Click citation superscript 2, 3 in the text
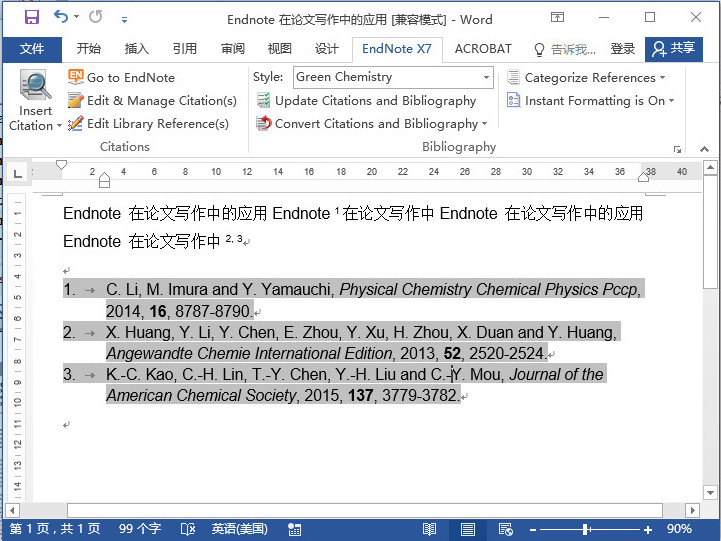 click(x=234, y=239)
